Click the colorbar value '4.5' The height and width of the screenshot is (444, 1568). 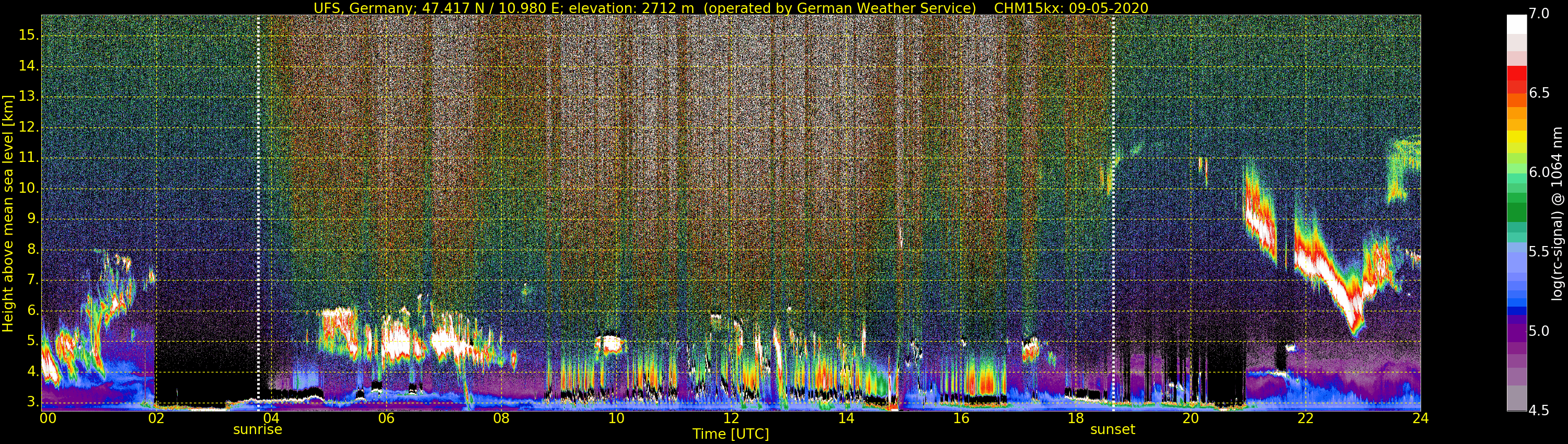1539,411
